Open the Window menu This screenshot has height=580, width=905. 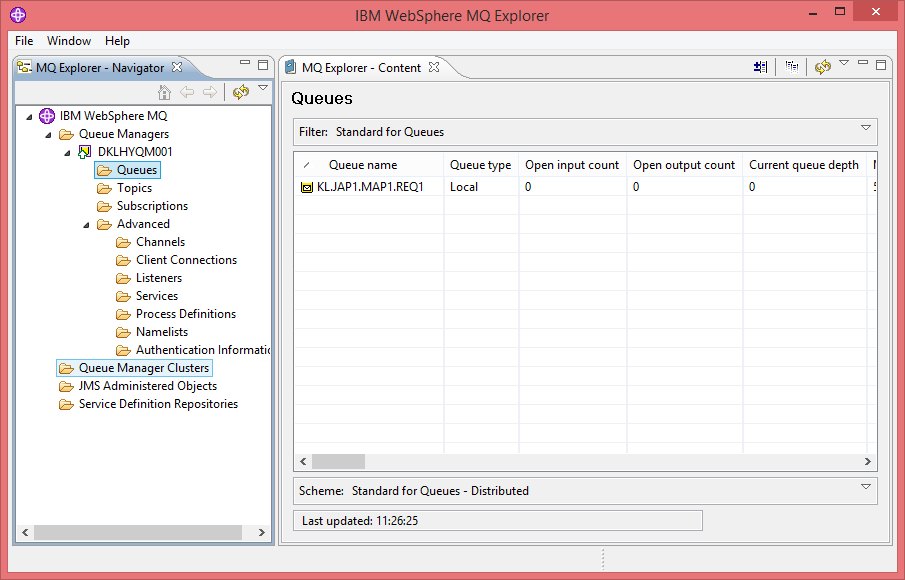point(69,41)
